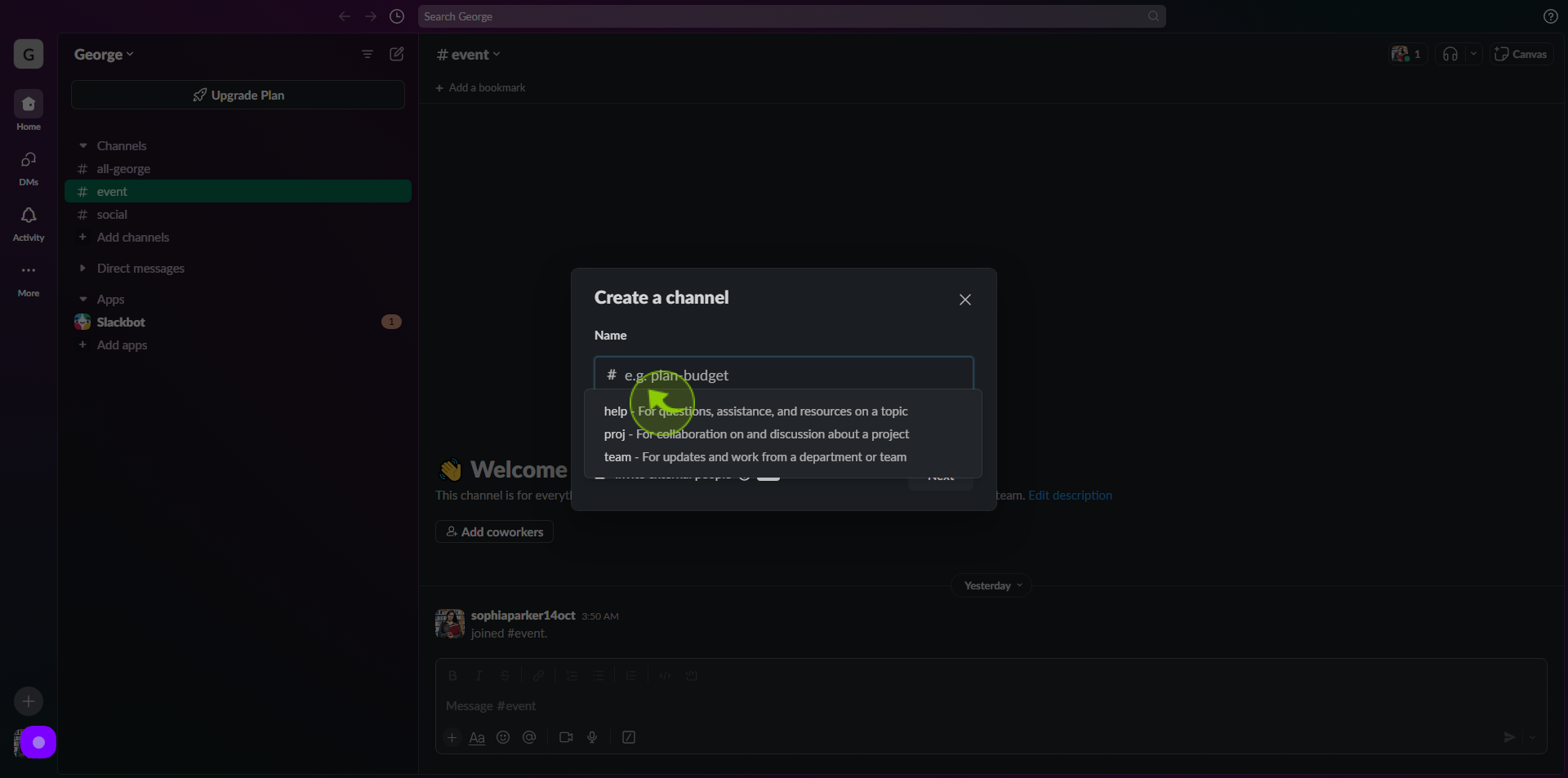The width and height of the screenshot is (1568, 778).
Task: Toggle blockquote formatting
Action: 631,675
